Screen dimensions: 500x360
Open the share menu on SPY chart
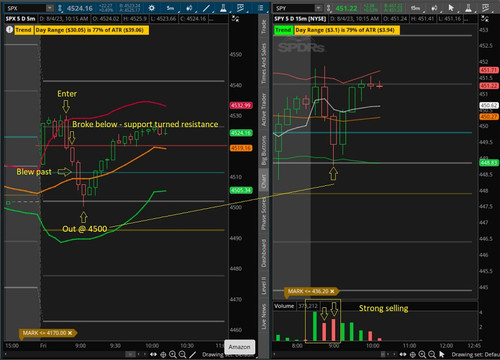coord(434,8)
